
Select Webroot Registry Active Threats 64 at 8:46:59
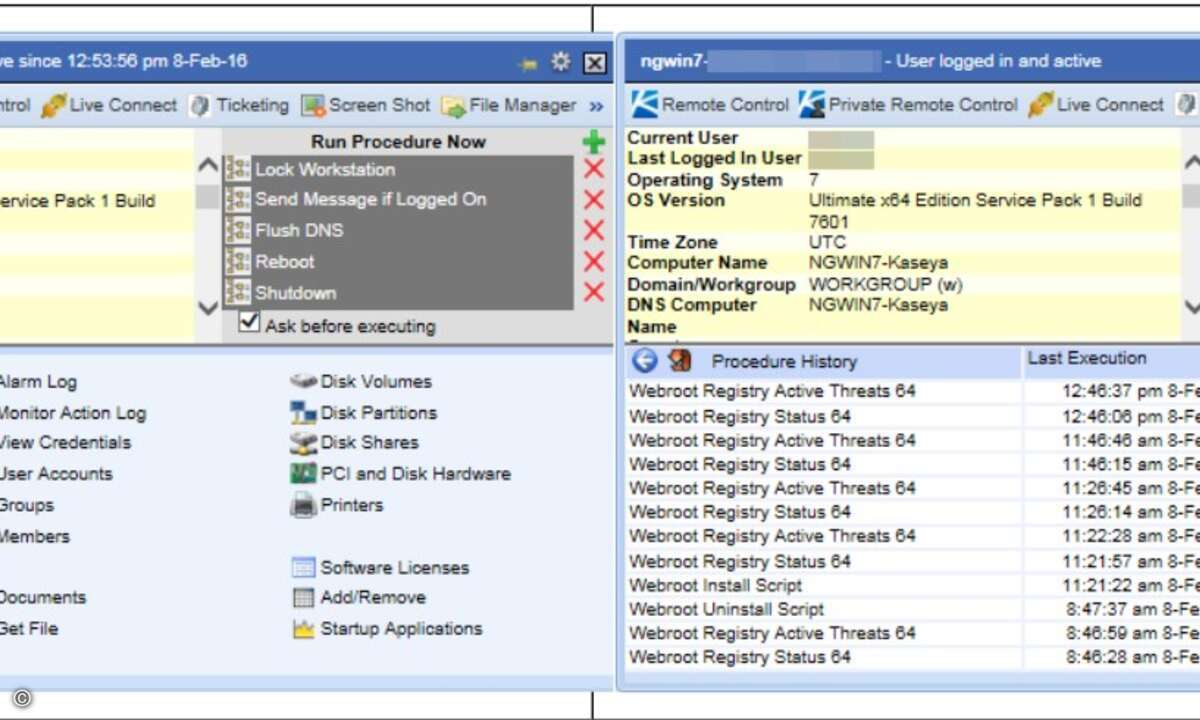coord(772,633)
